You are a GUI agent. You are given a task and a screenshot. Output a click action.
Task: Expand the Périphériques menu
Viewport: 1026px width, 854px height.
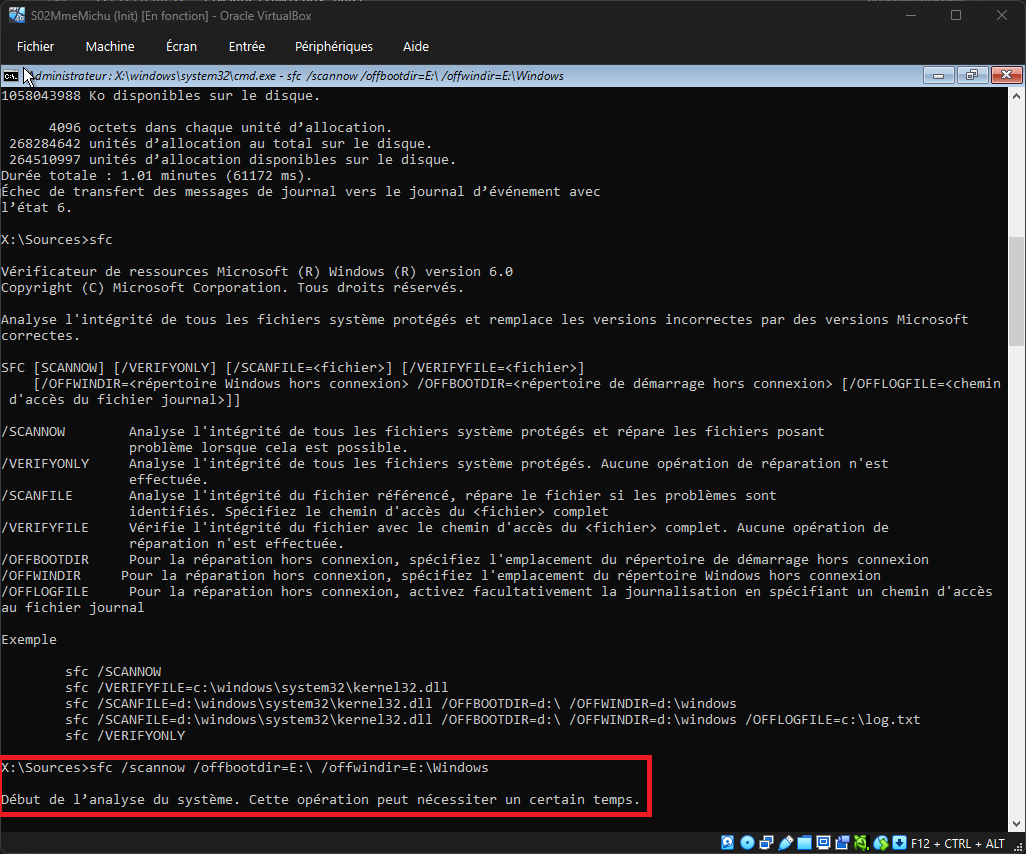pos(333,46)
